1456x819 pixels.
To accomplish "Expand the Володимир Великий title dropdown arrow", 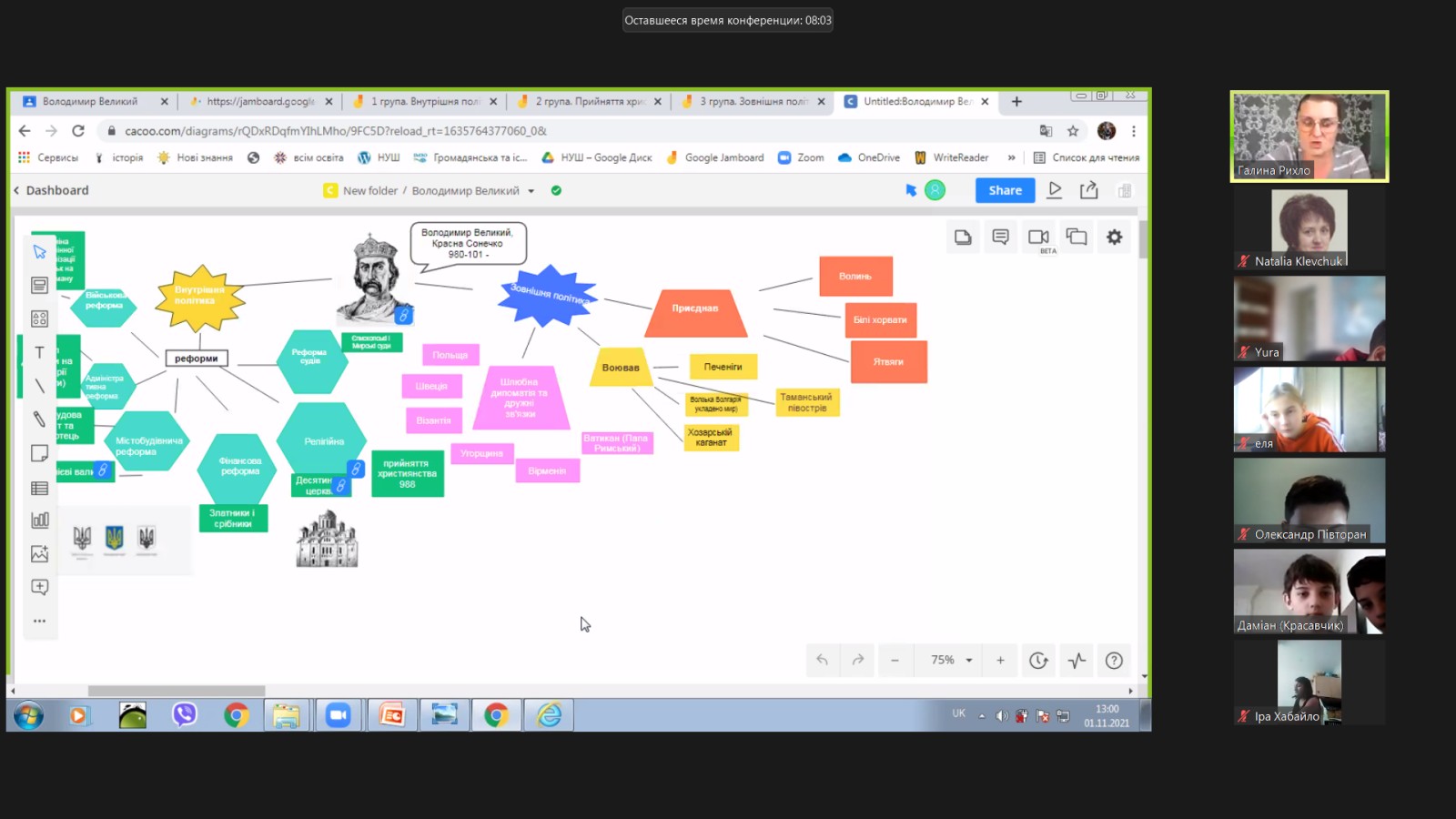I will point(531,191).
